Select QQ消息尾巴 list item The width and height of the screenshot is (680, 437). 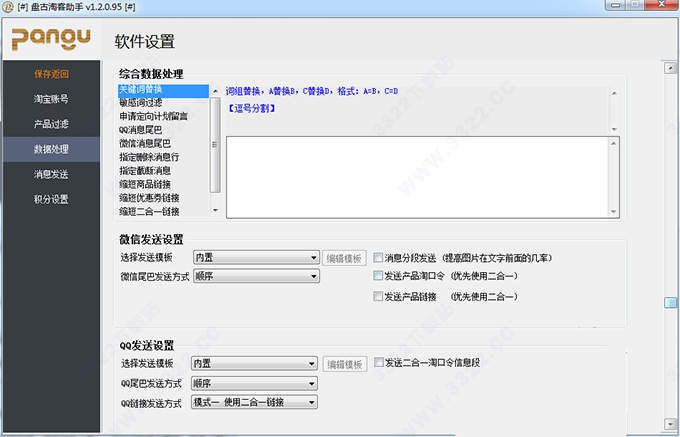[163, 130]
